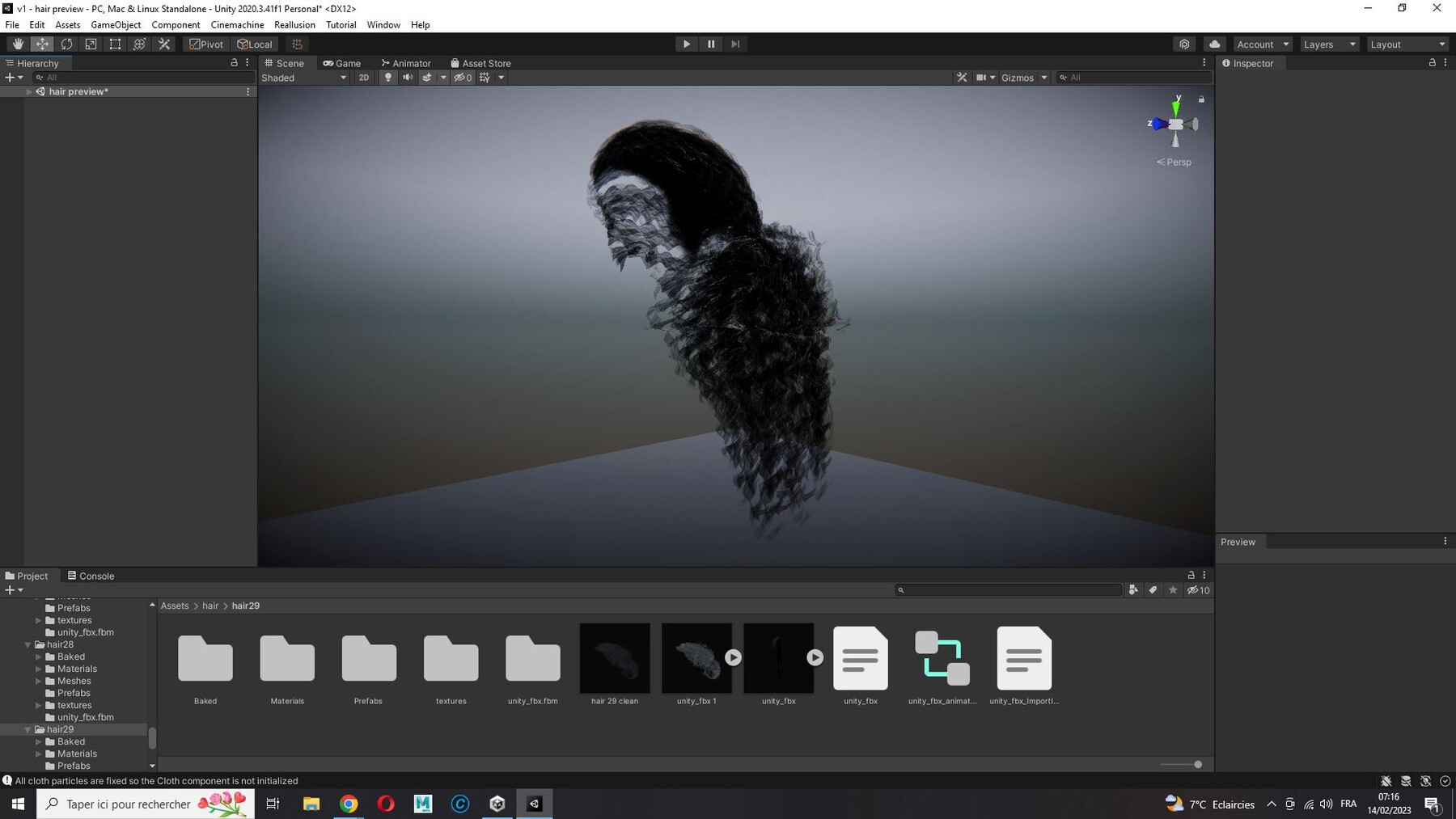Open the cloud Services window
1456x819 pixels.
coord(1214,44)
